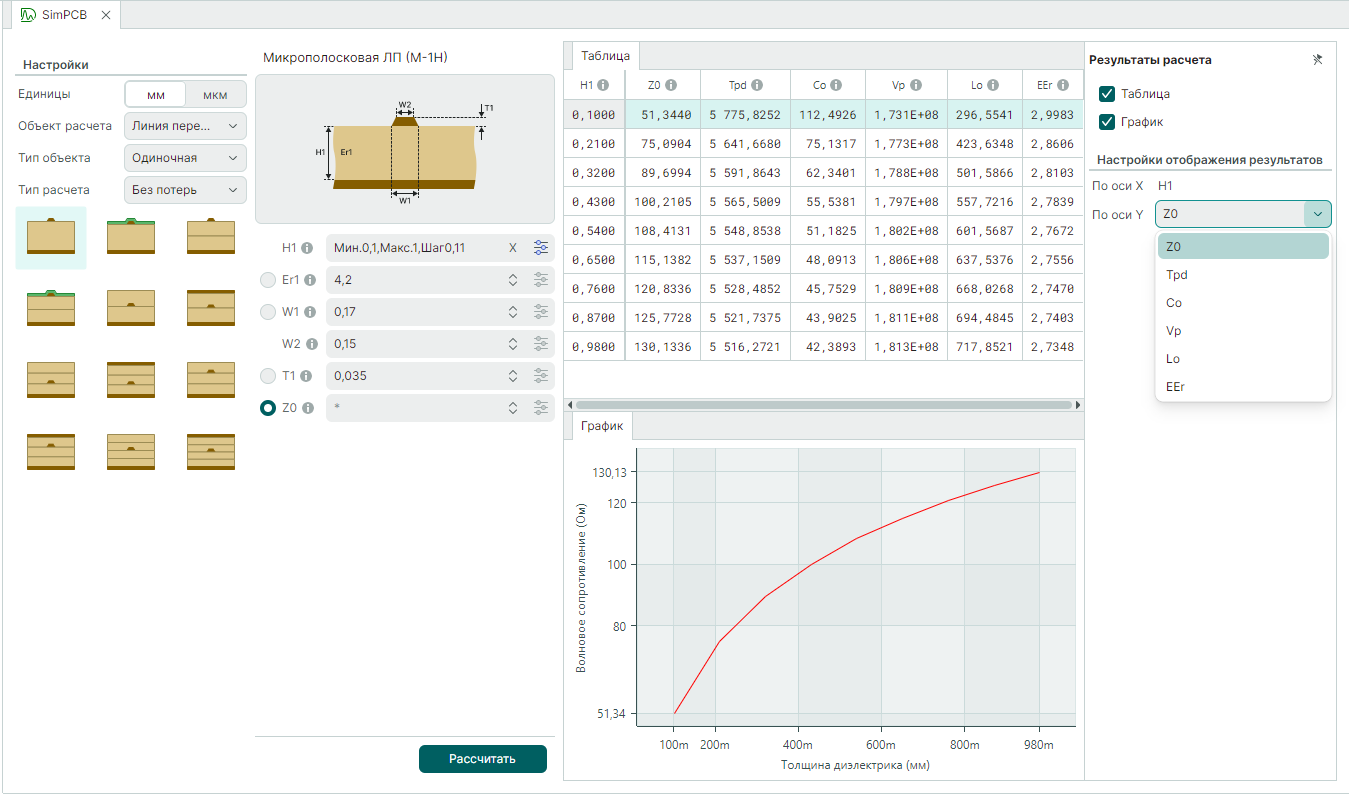The width and height of the screenshot is (1349, 795).
Task: Toggle the Таблица checkbox
Action: point(1107,94)
